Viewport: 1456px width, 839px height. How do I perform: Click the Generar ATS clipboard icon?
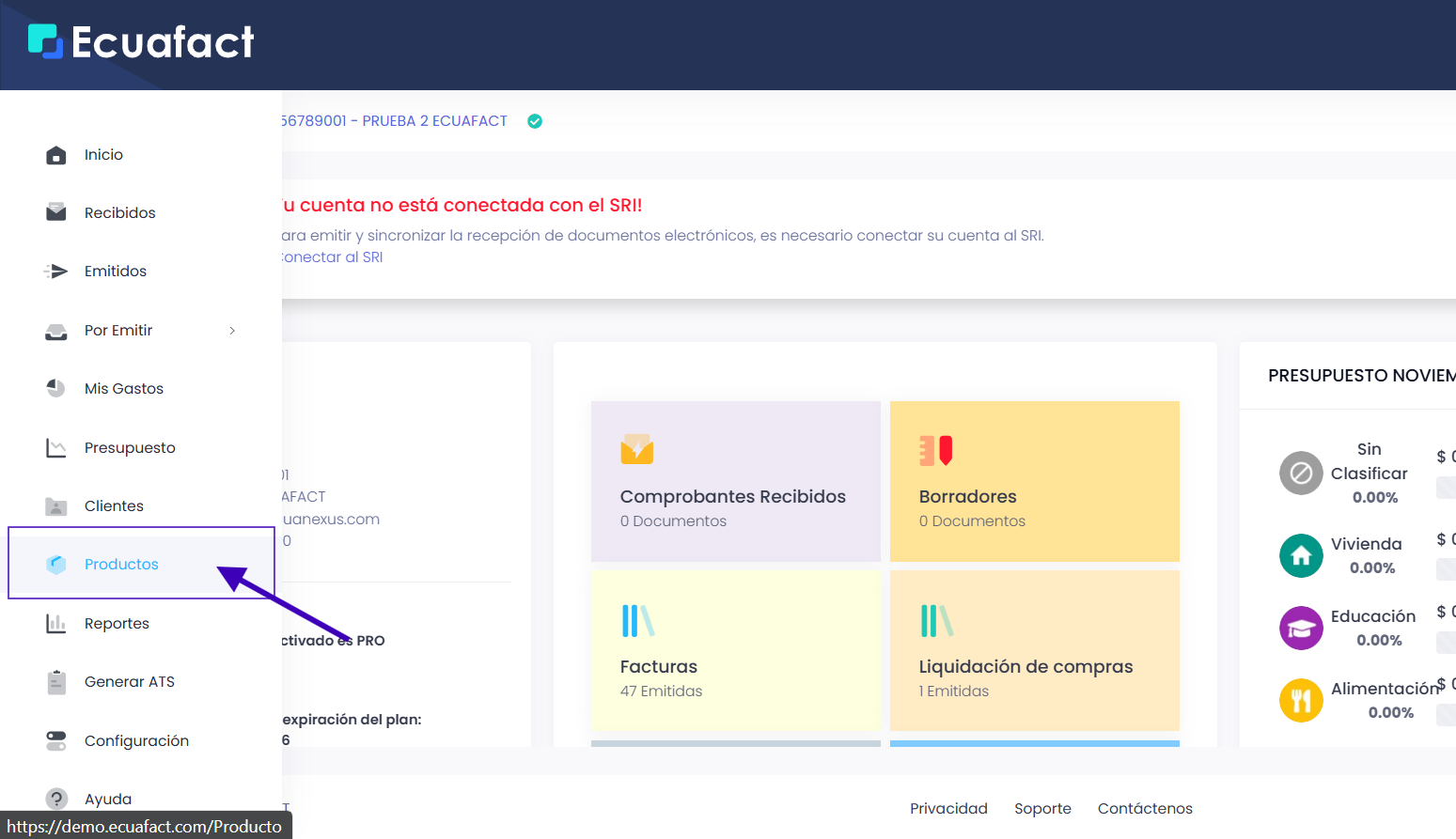(x=56, y=681)
